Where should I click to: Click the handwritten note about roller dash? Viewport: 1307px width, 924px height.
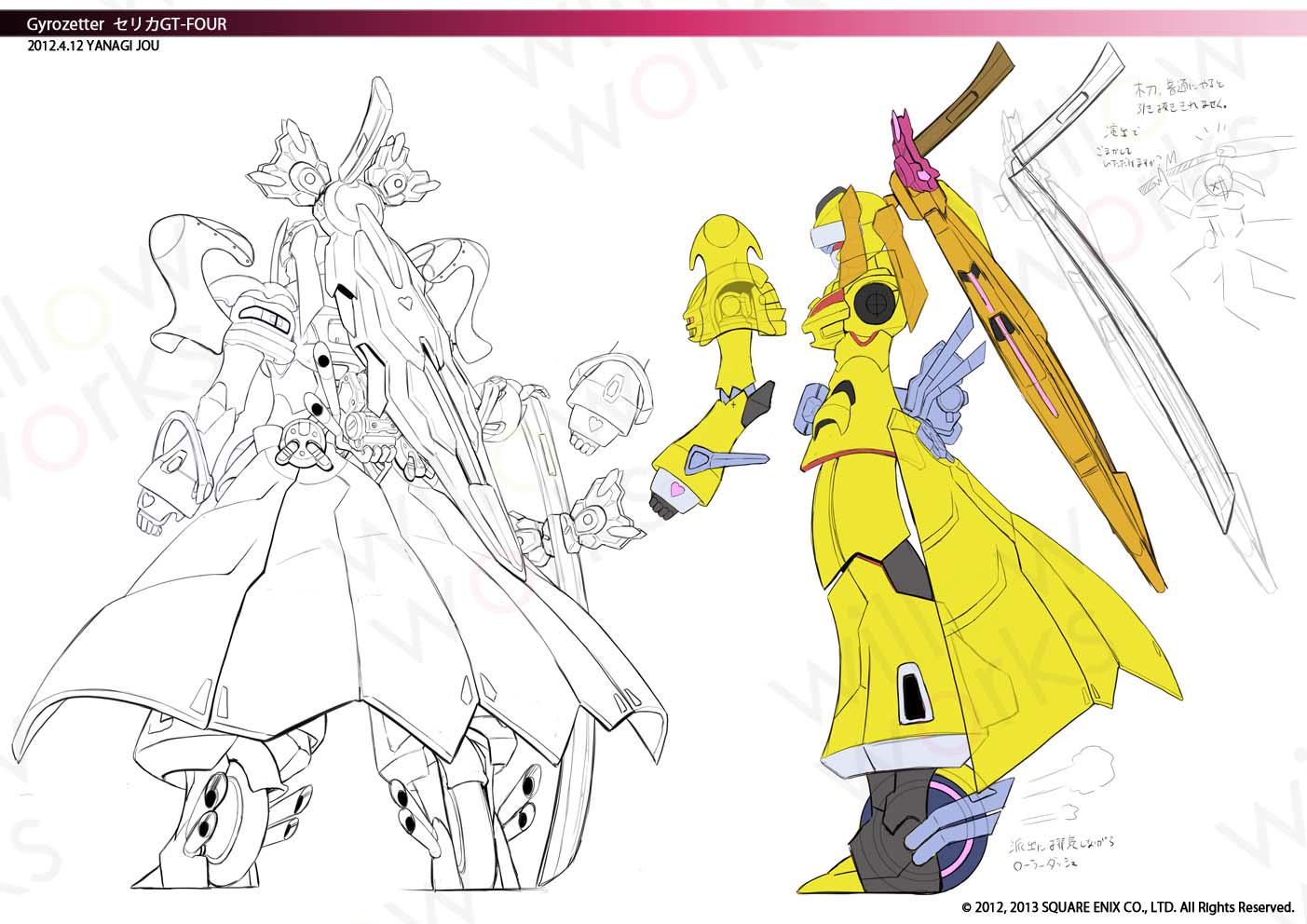(x=1060, y=854)
